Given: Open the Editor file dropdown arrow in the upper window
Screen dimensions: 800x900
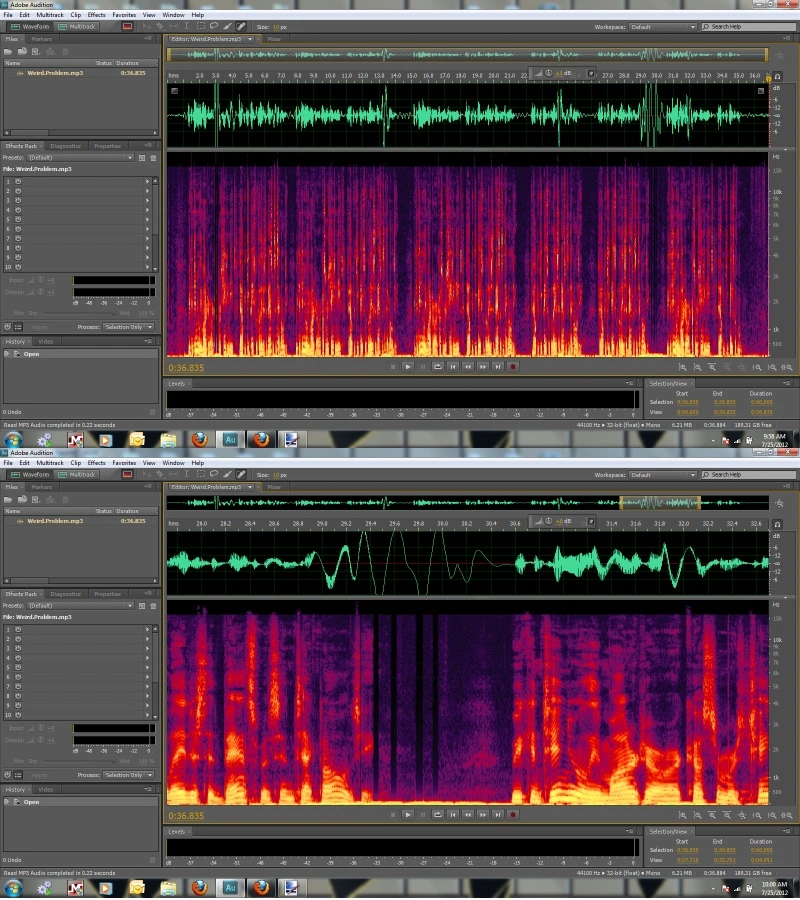Looking at the screenshot, I should (250, 39).
